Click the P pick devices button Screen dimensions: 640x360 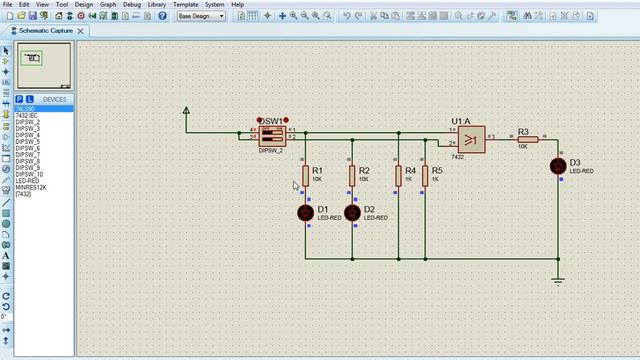(x=19, y=99)
